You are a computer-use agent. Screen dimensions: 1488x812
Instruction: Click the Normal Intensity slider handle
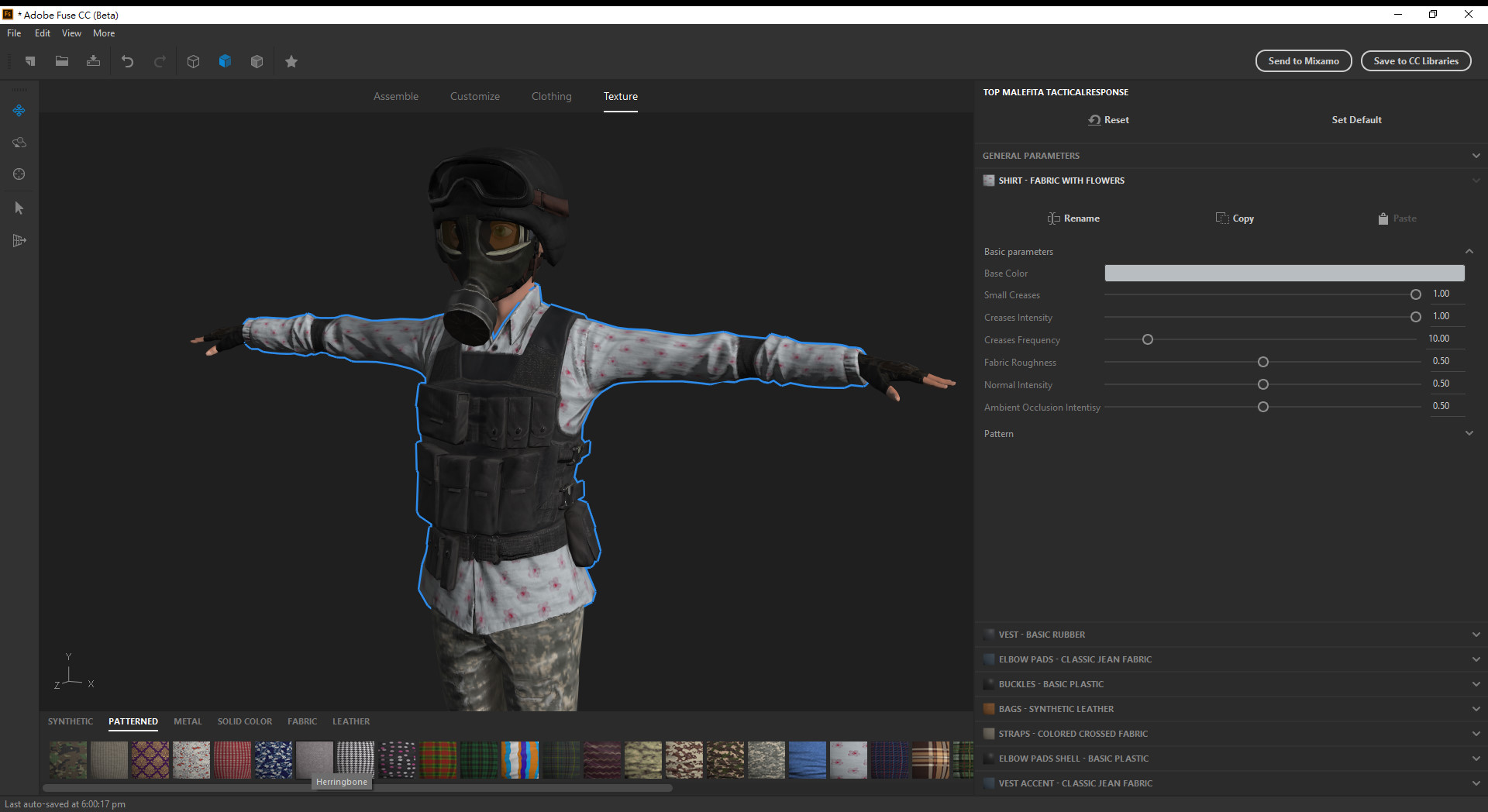(1263, 384)
